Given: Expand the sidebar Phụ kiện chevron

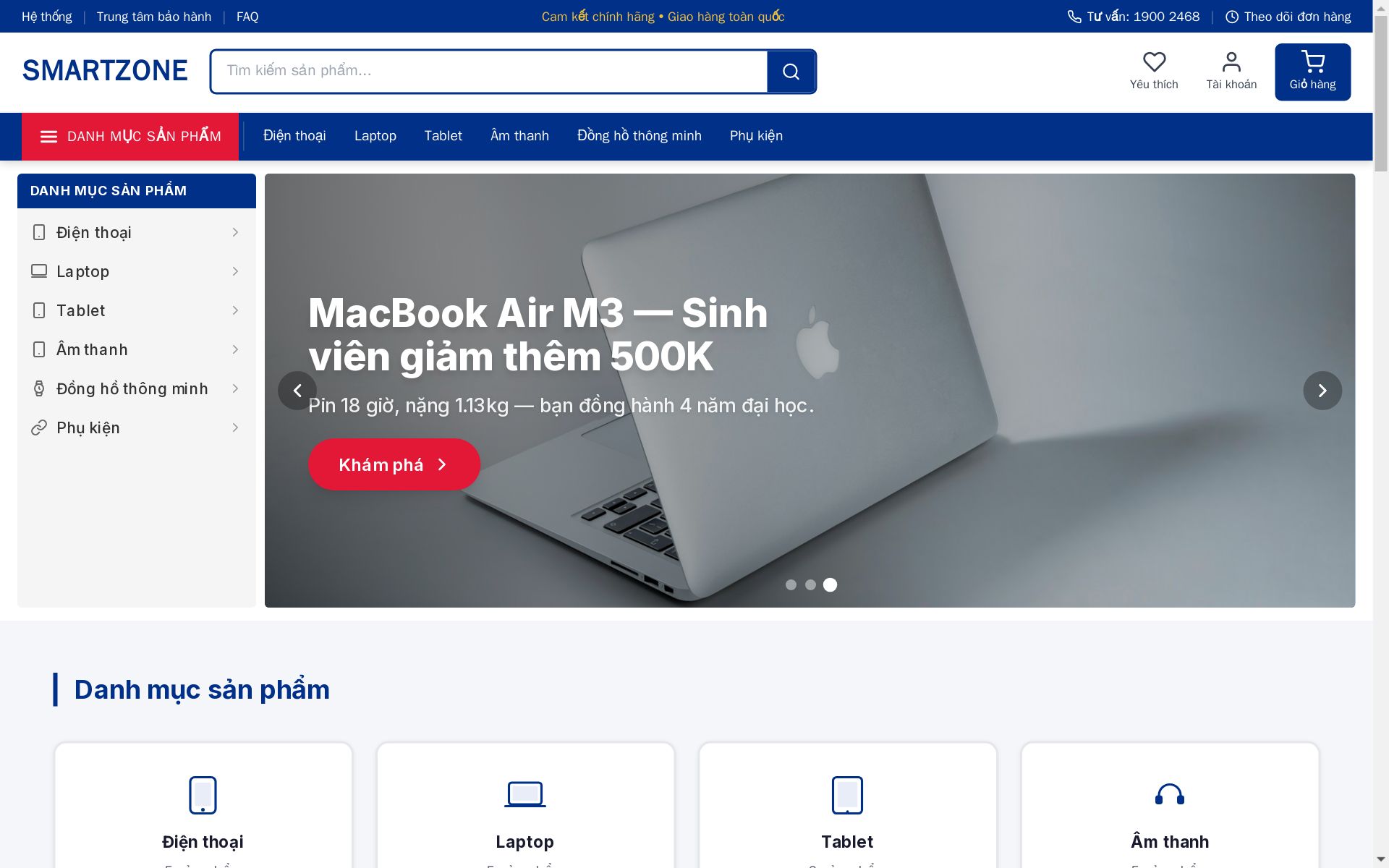Looking at the screenshot, I should click(235, 427).
